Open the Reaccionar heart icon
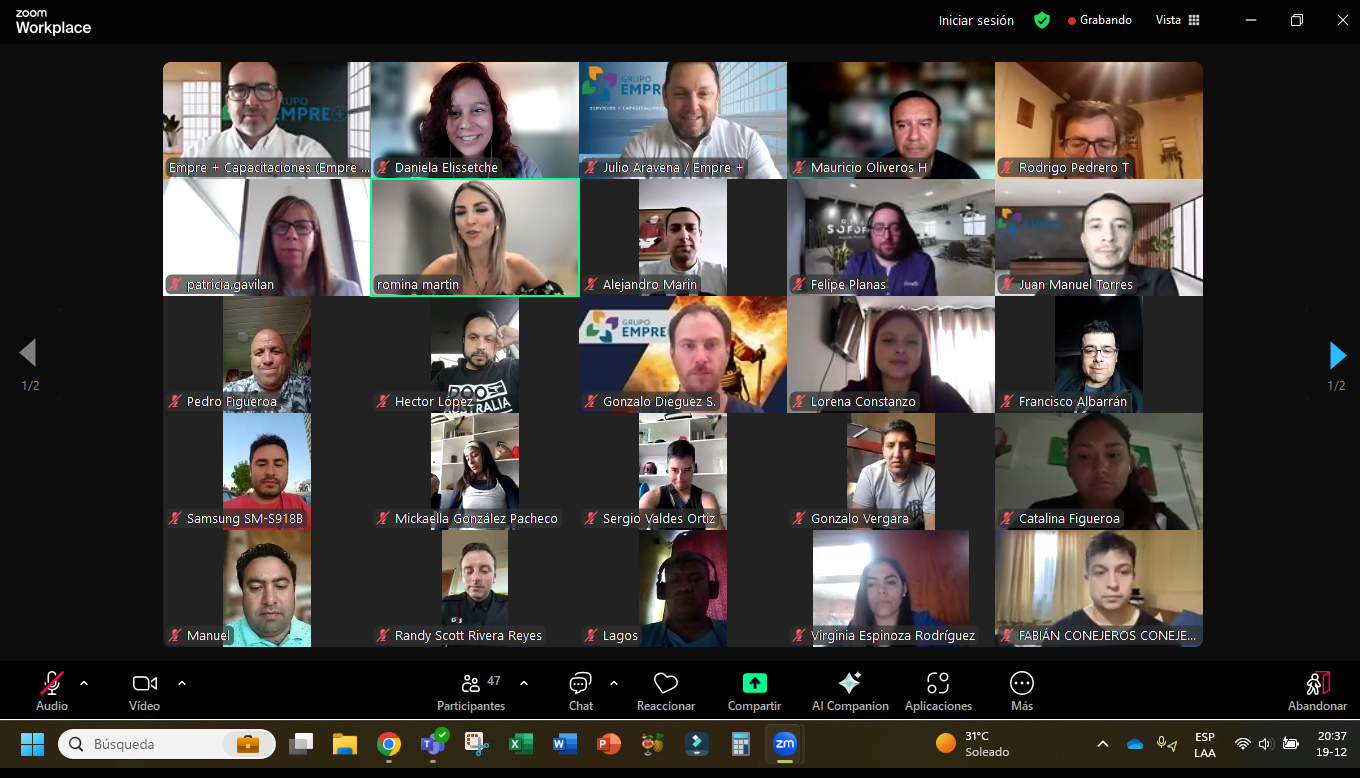Screen dimensions: 1360x778 (x=666, y=684)
